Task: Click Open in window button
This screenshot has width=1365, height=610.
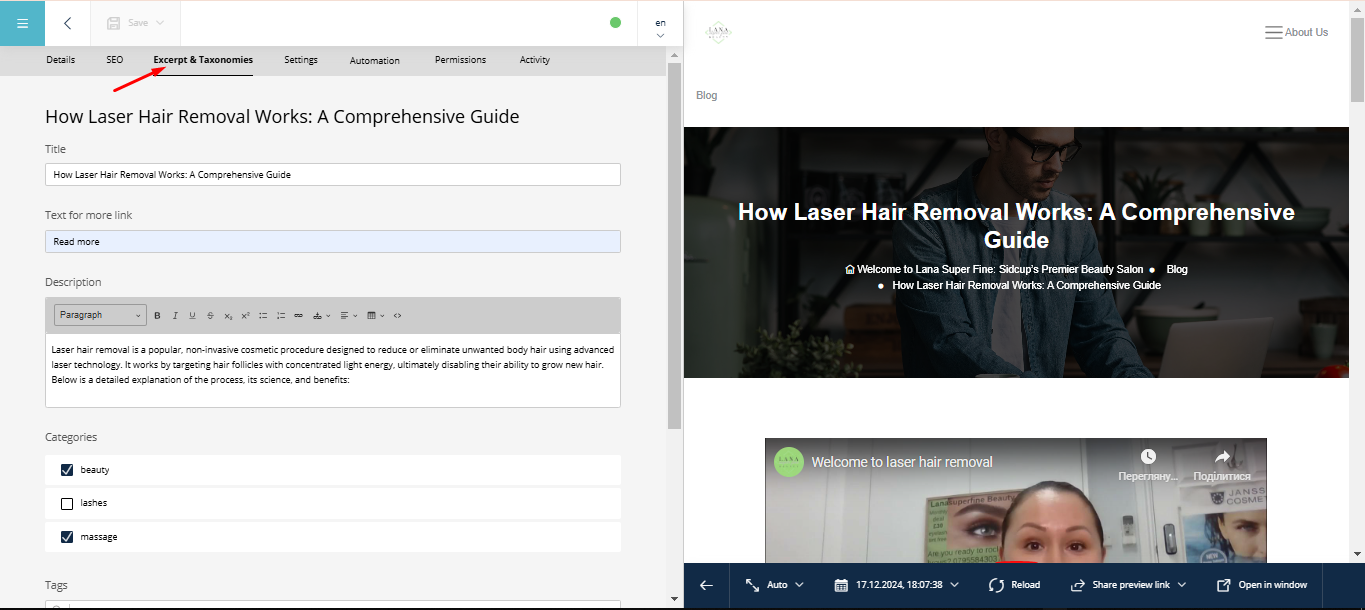Action: 1262,585
